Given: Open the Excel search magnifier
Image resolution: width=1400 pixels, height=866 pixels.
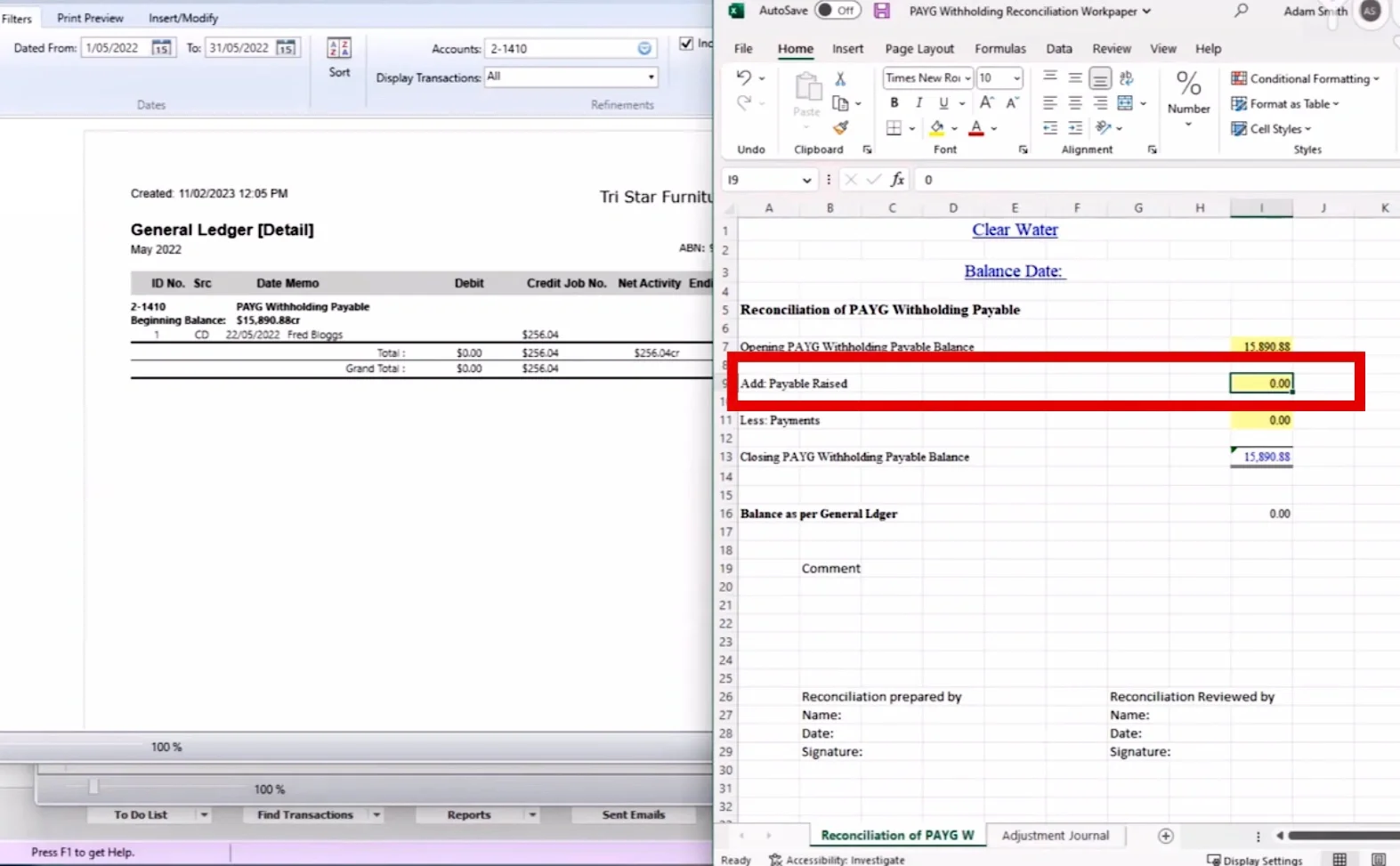Looking at the screenshot, I should coord(1241,11).
